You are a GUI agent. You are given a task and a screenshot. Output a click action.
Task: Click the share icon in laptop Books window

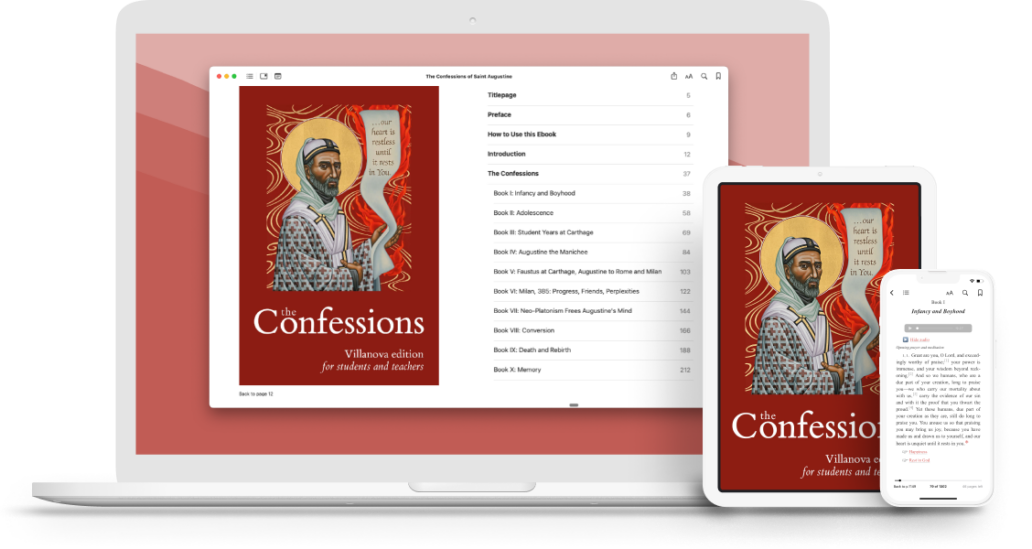tap(673, 76)
